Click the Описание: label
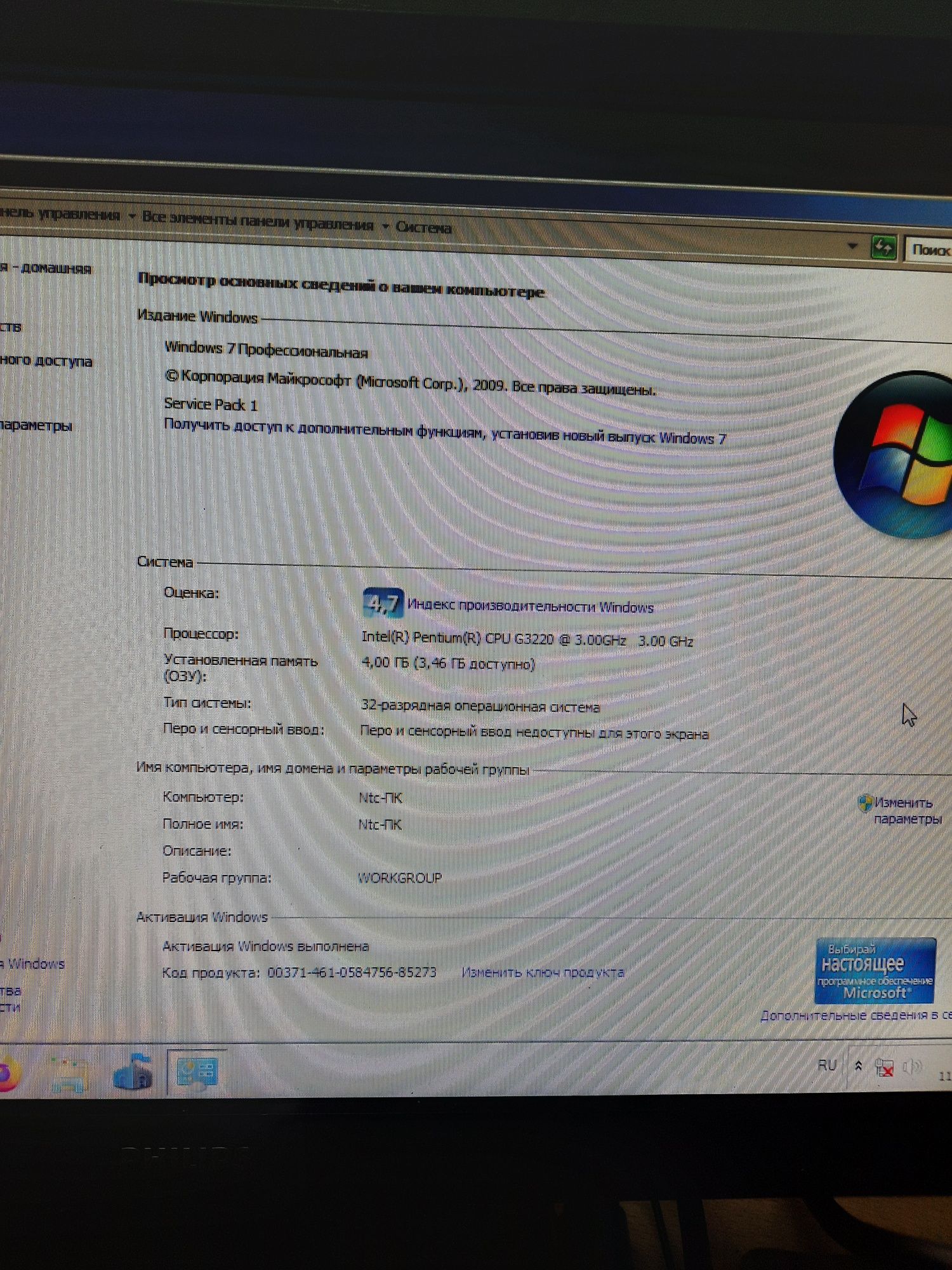The height and width of the screenshot is (1270, 952). pyautogui.click(x=197, y=851)
